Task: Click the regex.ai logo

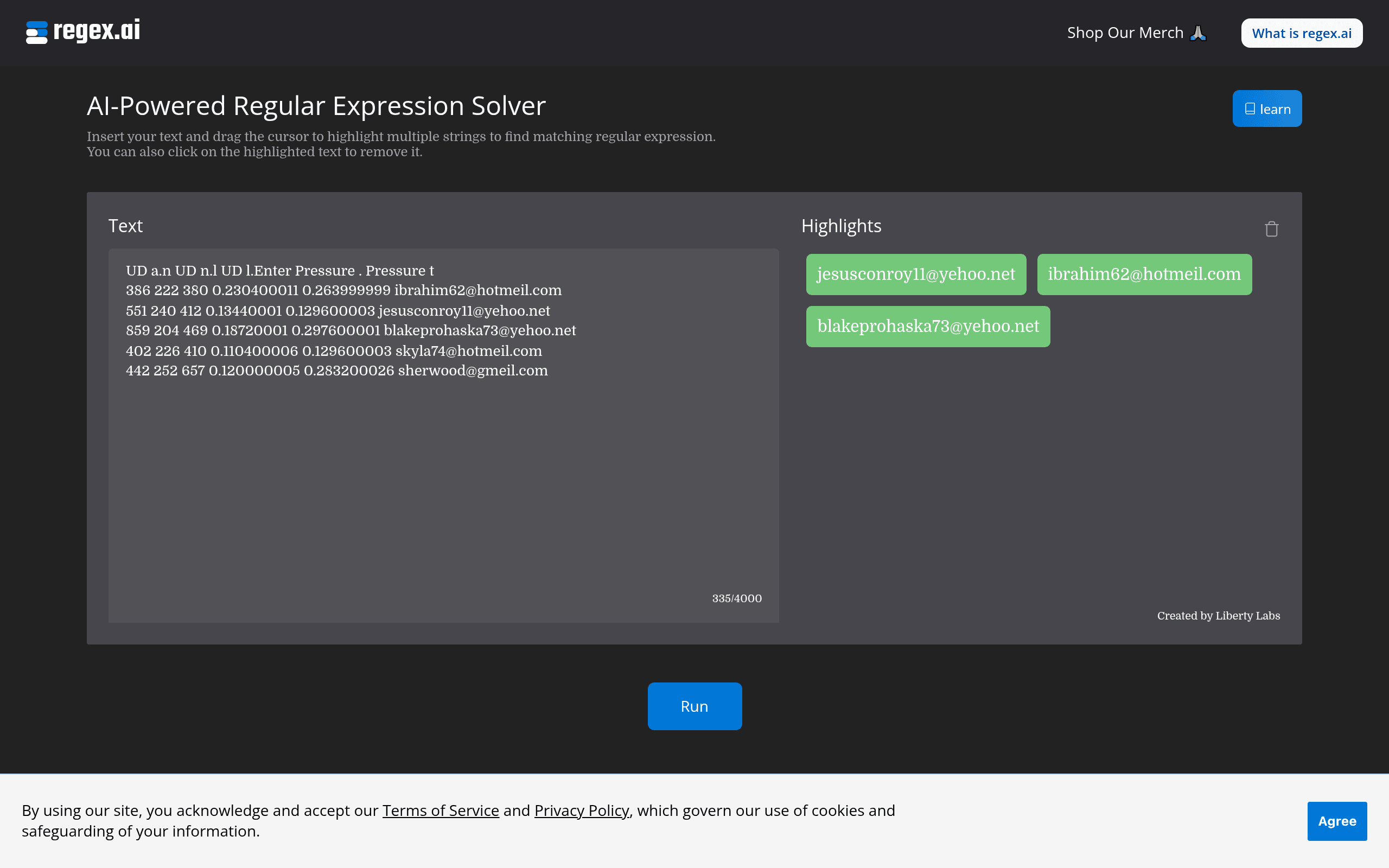Action: tap(82, 31)
